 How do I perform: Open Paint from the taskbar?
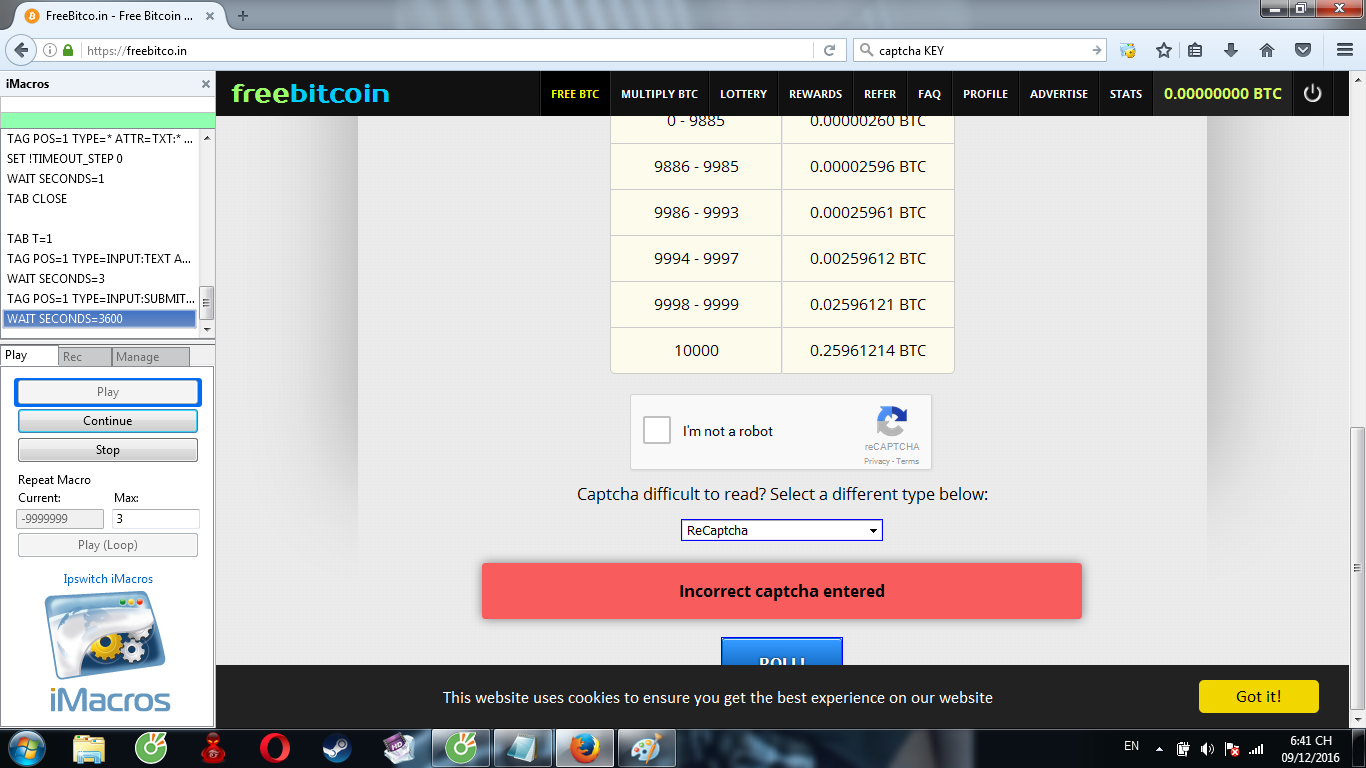point(646,747)
